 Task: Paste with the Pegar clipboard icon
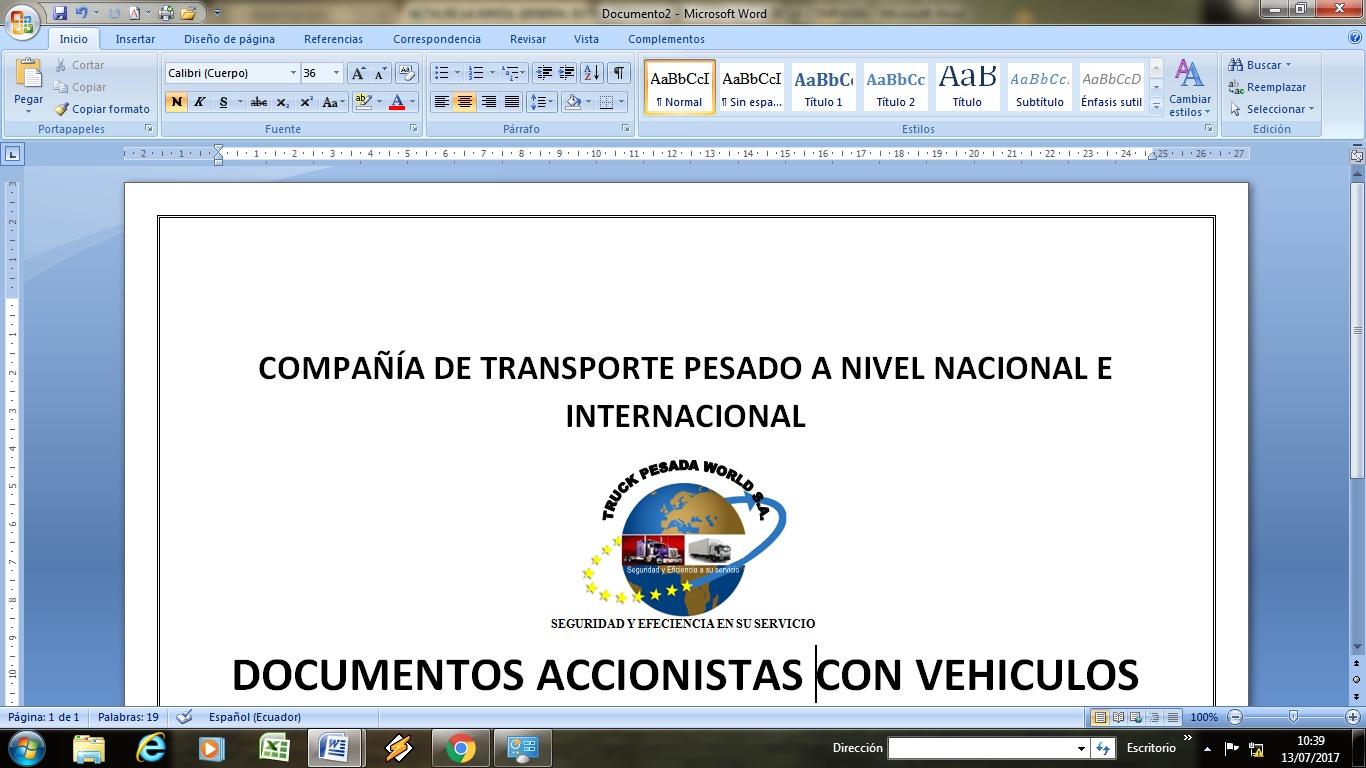pos(28,75)
